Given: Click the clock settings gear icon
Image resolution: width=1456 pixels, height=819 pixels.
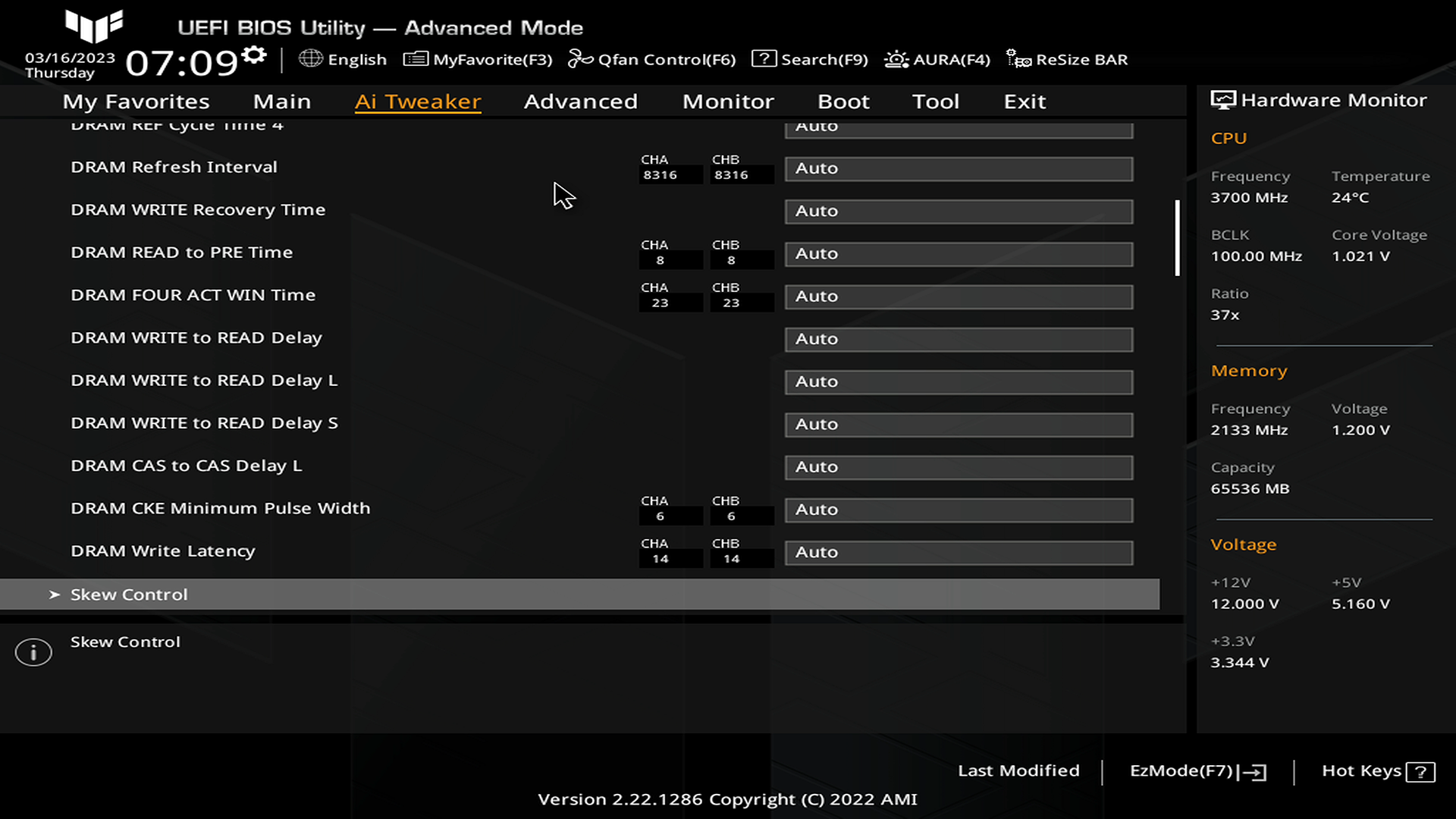Looking at the screenshot, I should click(255, 55).
